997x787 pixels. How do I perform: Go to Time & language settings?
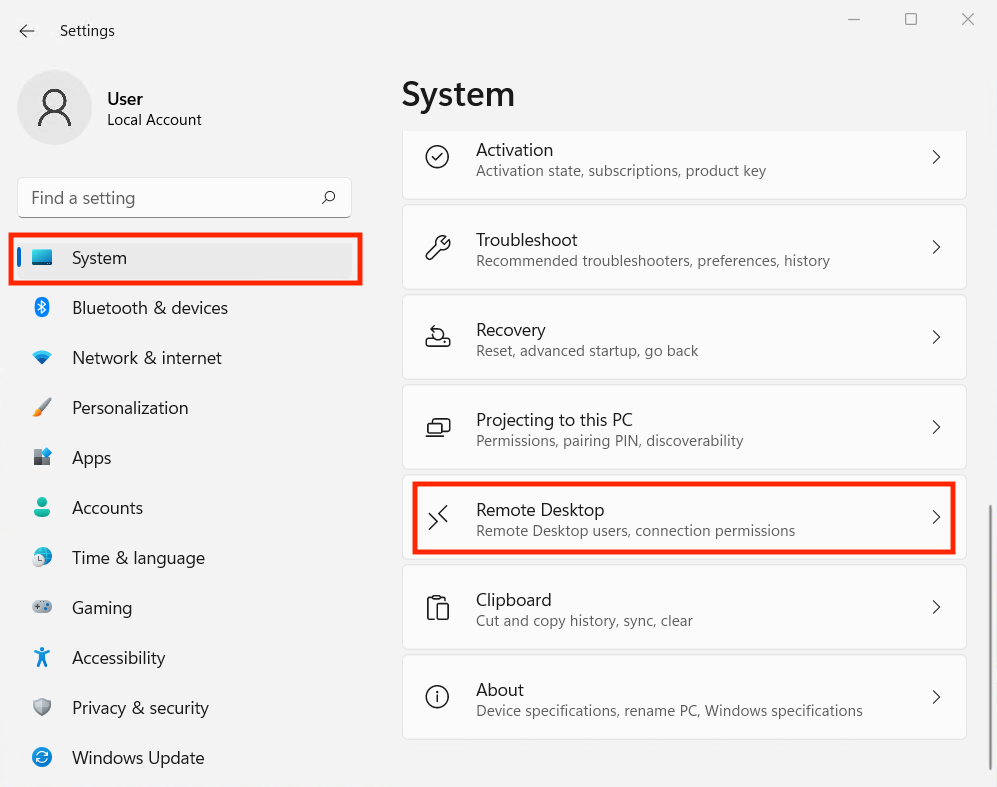click(x=138, y=558)
